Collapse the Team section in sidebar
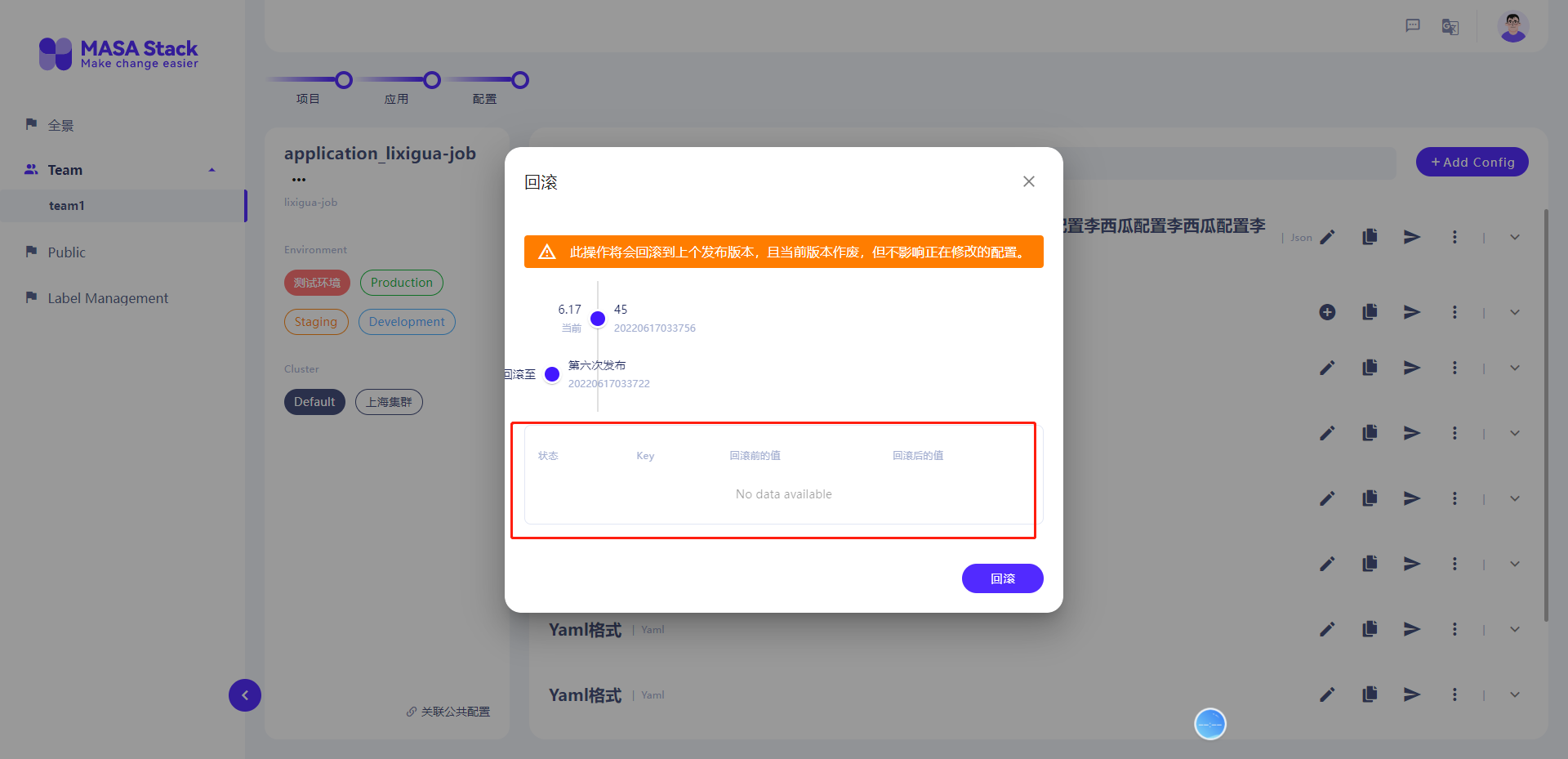This screenshot has height=759, width=1568. [x=212, y=169]
